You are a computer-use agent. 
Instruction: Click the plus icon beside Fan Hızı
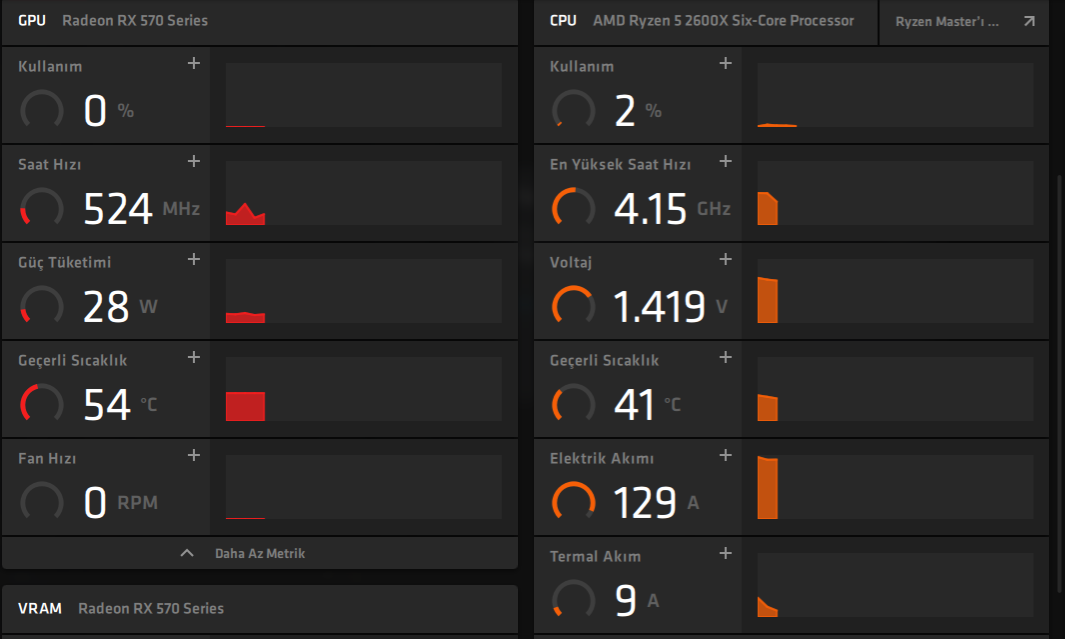tap(194, 456)
